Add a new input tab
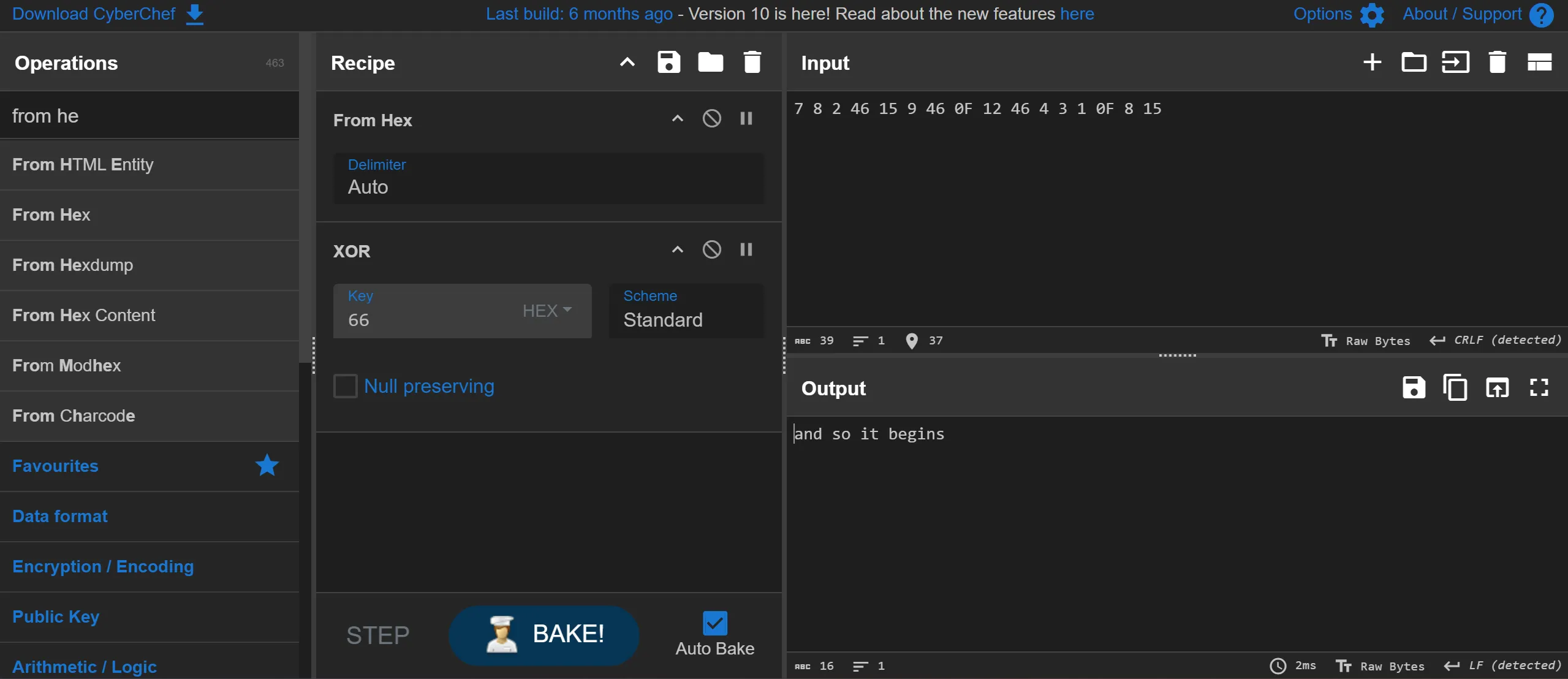The image size is (1568, 679). [x=1372, y=63]
